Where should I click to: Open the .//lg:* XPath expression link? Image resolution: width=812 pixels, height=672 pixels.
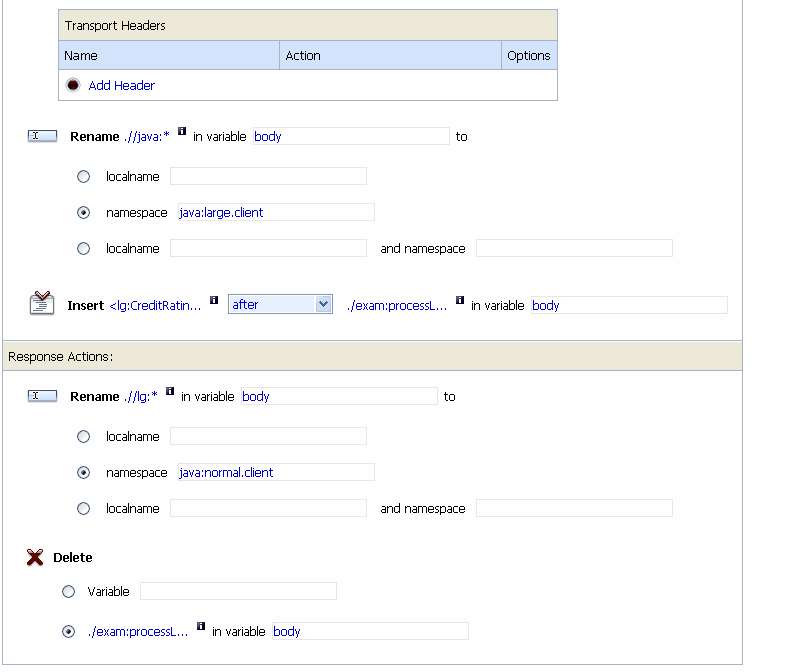click(140, 397)
